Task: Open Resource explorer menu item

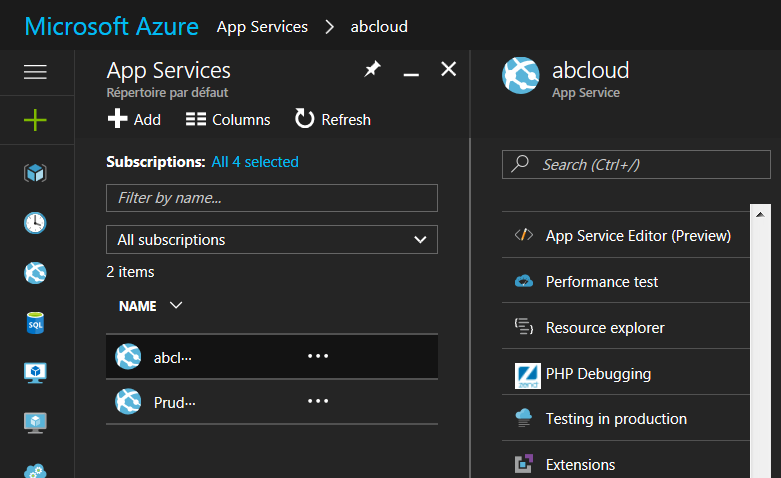Action: [626, 327]
